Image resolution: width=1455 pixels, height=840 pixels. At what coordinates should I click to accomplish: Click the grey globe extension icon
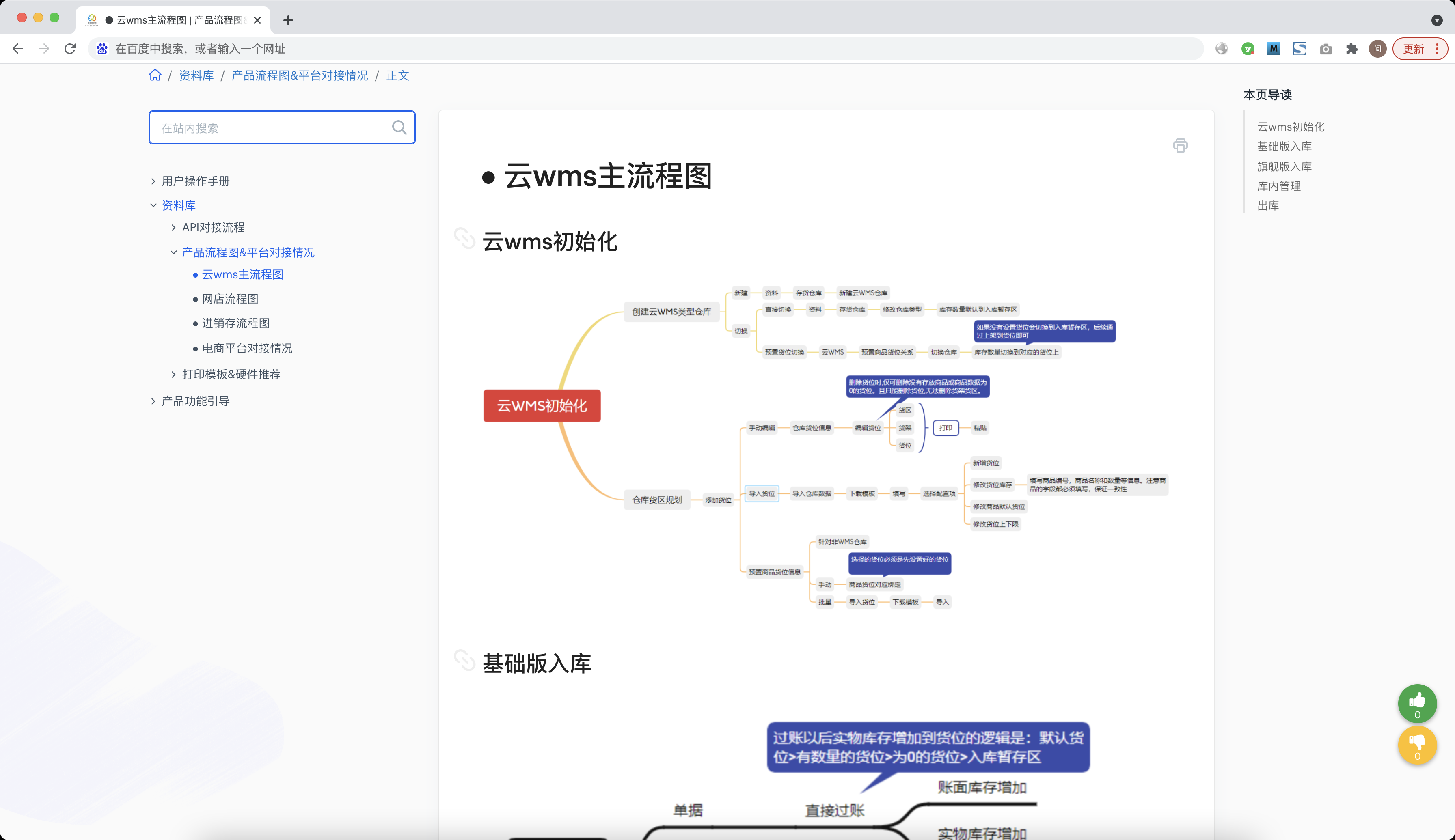[1221, 49]
